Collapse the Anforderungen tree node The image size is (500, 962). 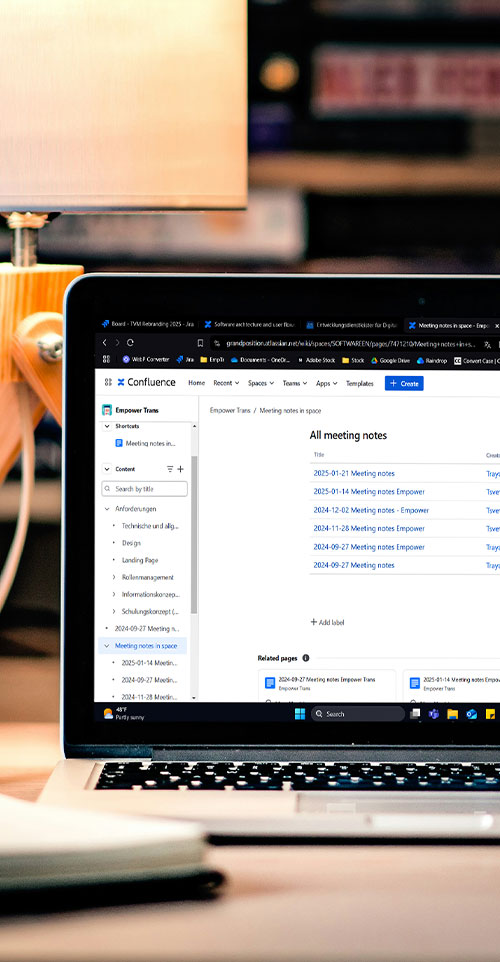pos(107,509)
